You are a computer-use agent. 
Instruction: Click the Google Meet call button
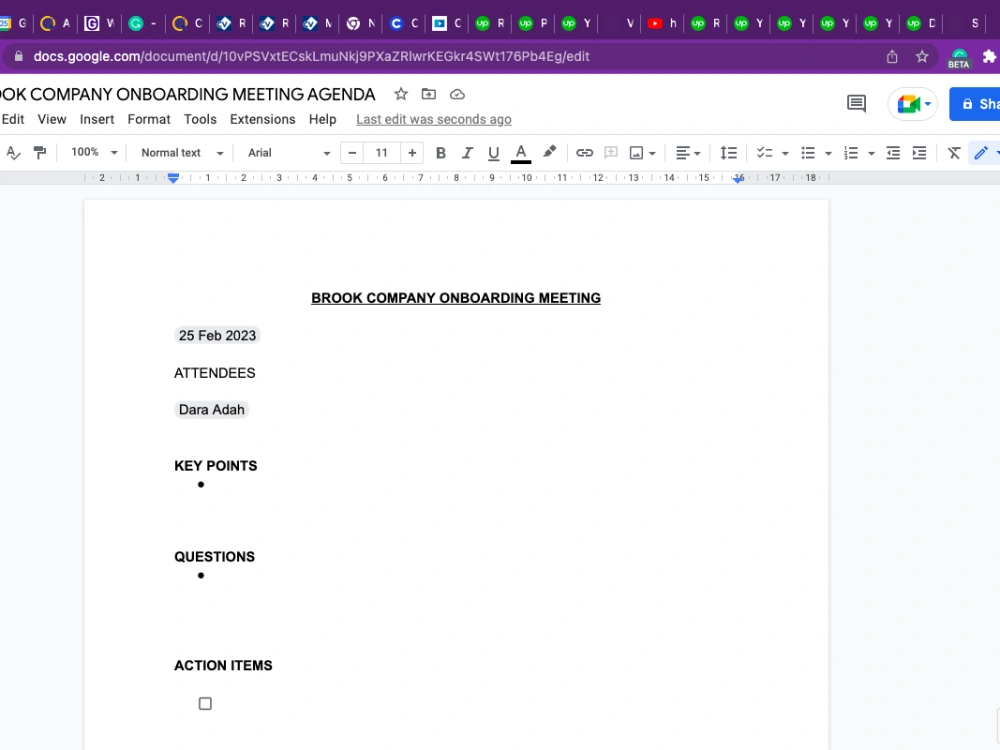point(913,103)
